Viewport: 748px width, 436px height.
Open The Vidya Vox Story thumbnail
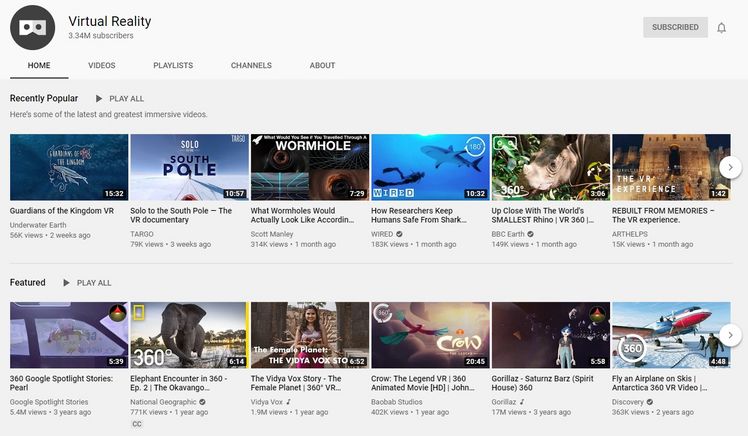(310, 335)
